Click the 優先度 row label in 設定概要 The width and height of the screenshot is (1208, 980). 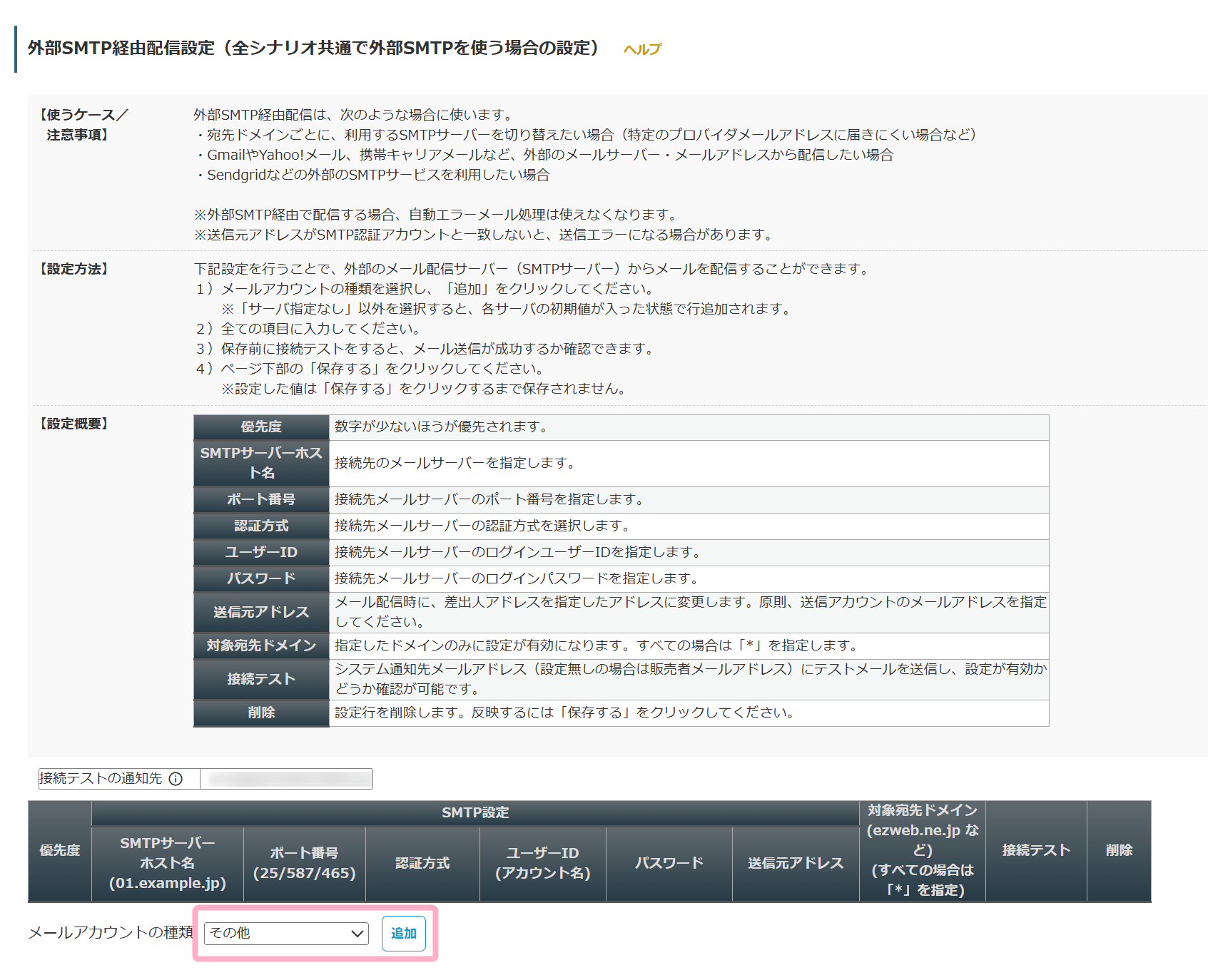pos(261,427)
